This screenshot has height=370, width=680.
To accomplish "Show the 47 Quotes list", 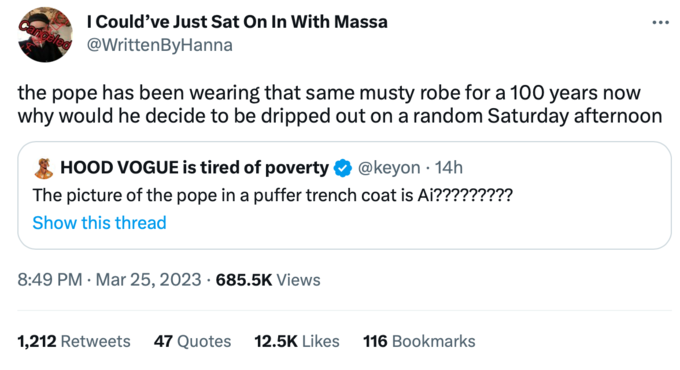I will coord(192,341).
